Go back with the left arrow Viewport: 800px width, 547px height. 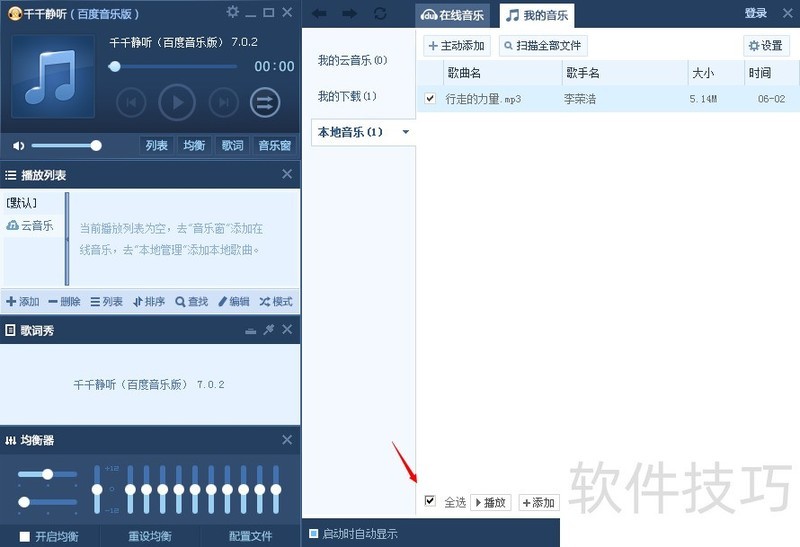(x=319, y=13)
